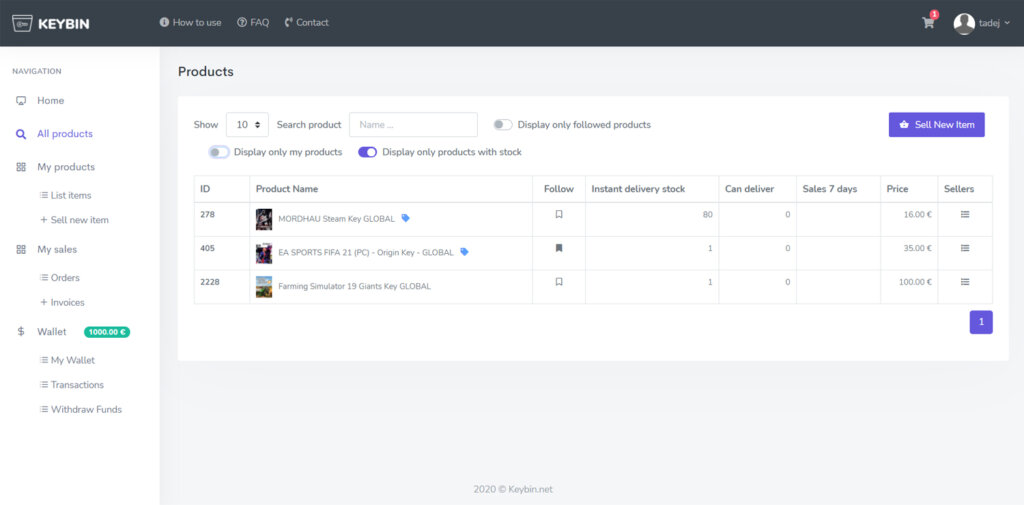1024x505 pixels.
Task: Follow MORDHAU Steam Key bookmark icon
Action: point(558,214)
